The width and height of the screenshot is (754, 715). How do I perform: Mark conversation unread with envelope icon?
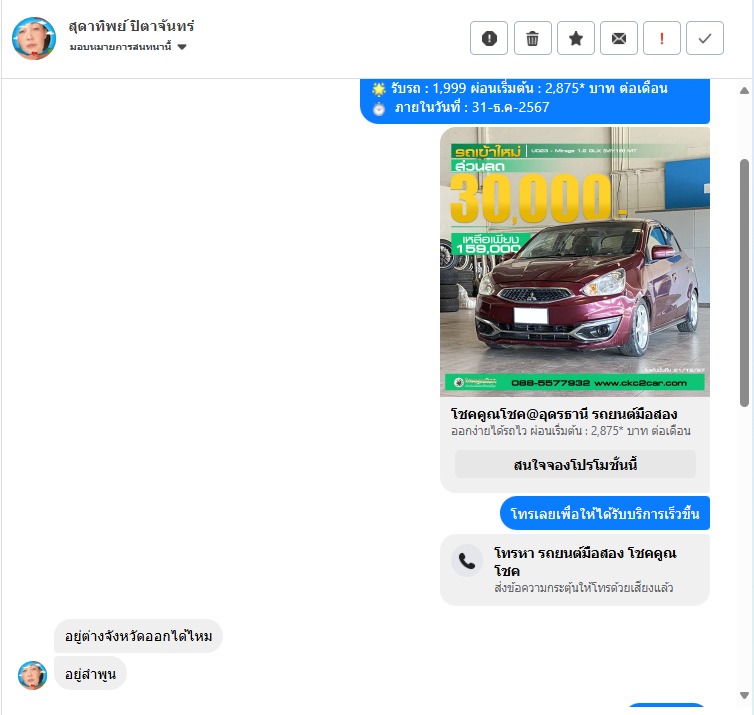[619, 38]
